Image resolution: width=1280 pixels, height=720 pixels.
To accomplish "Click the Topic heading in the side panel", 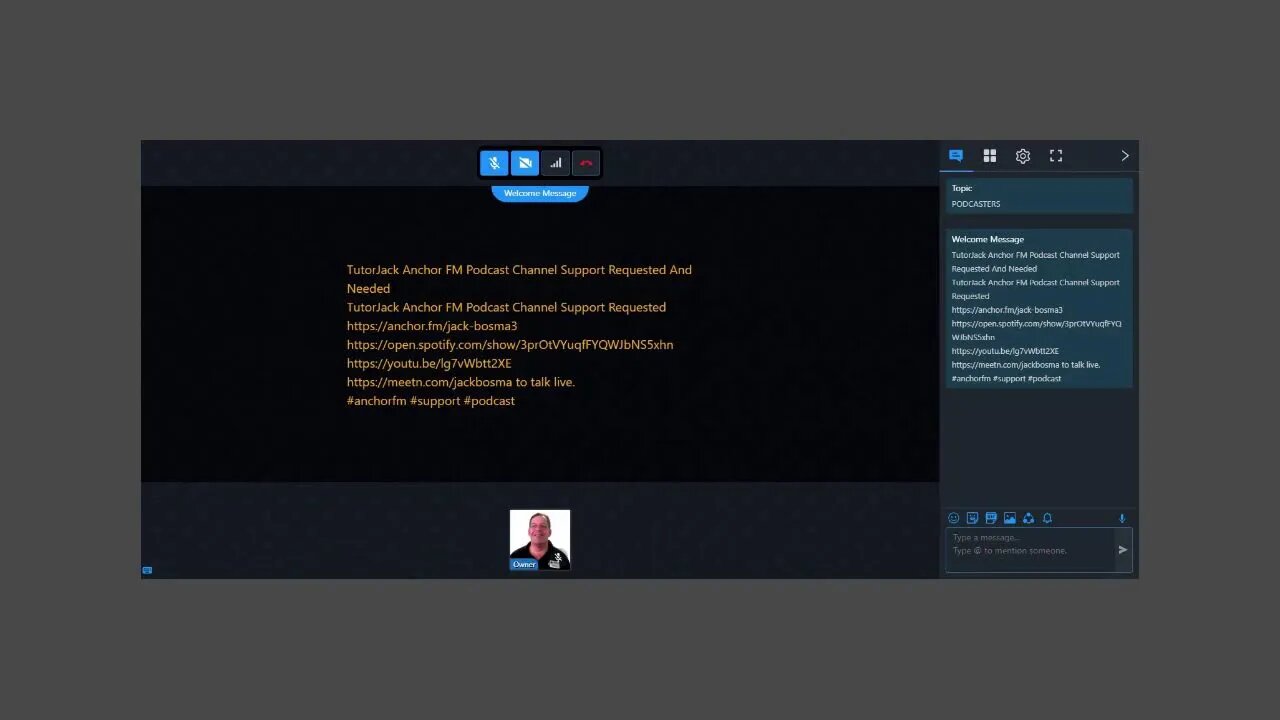I will click(x=962, y=188).
